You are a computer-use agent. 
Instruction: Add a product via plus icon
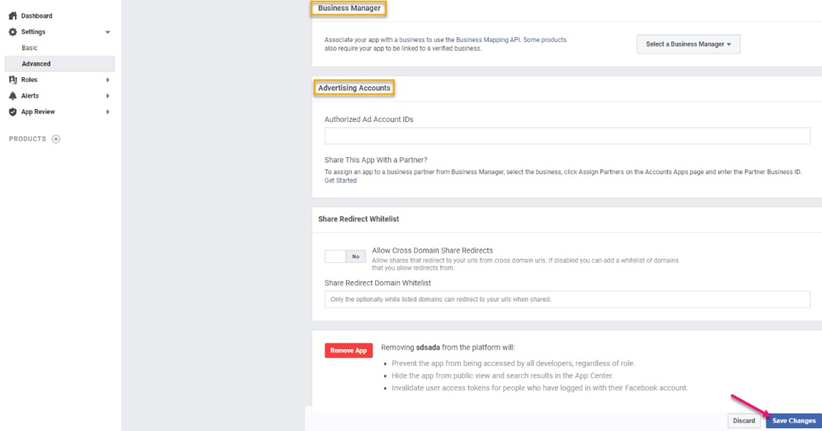pyautogui.click(x=56, y=139)
